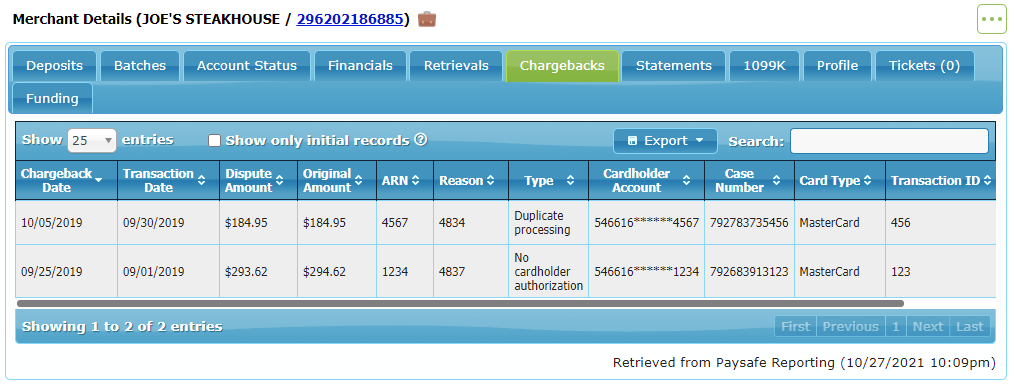Image resolution: width=1014 pixels, height=384 pixels.
Task: Open the 1099K tab
Action: 764,66
